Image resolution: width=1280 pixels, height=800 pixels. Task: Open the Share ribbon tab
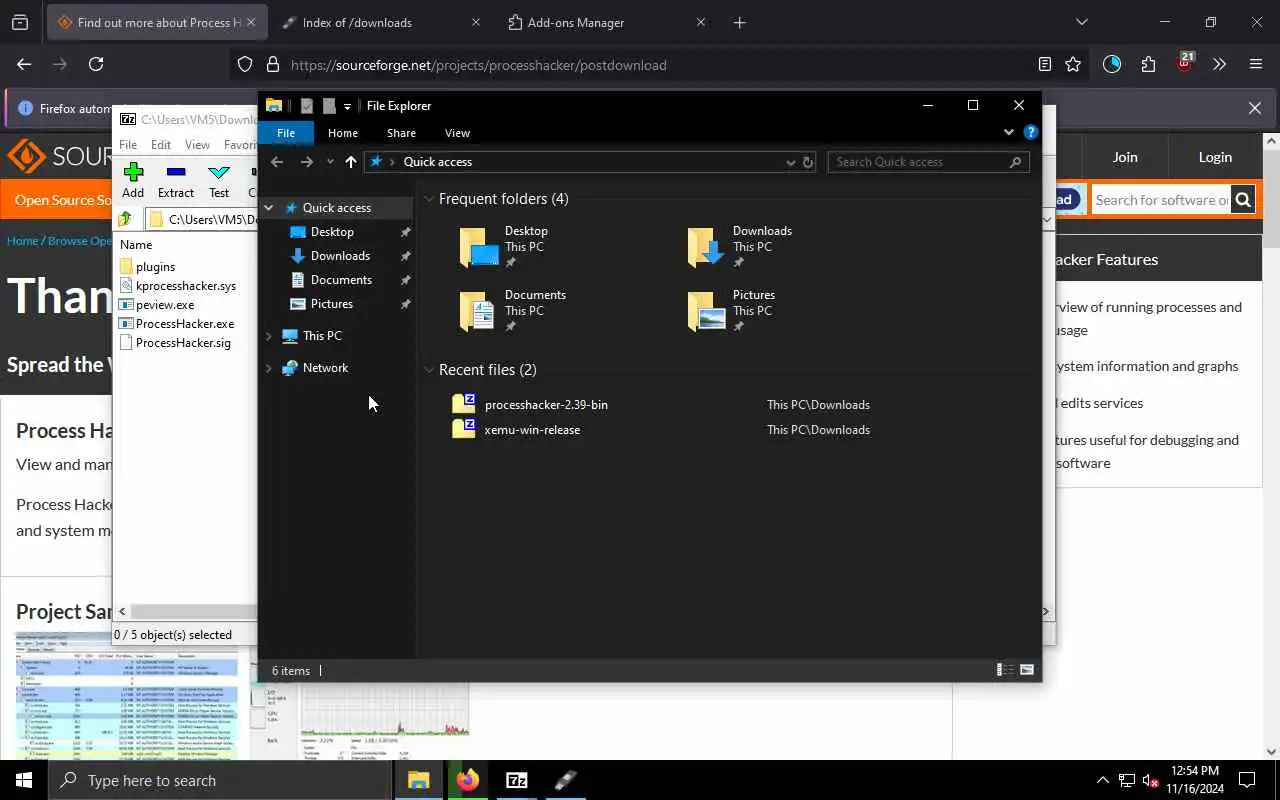(x=401, y=133)
